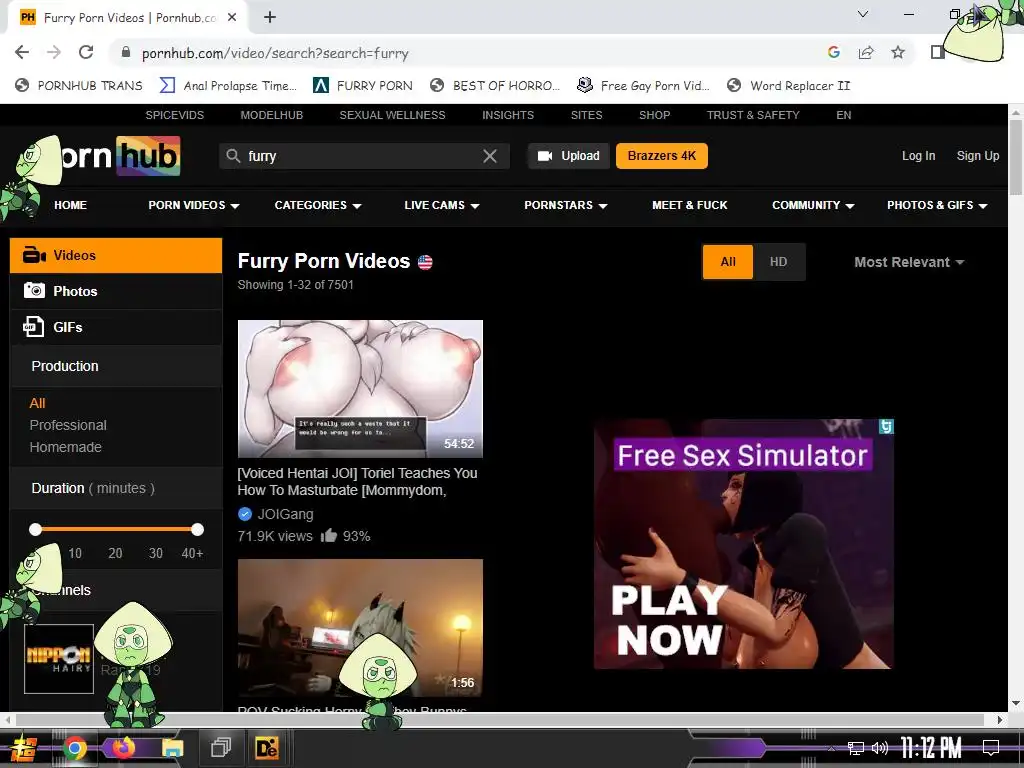This screenshot has height=768, width=1024.
Task: Open the tab search chevron in the title bar
Action: pyautogui.click(x=863, y=14)
